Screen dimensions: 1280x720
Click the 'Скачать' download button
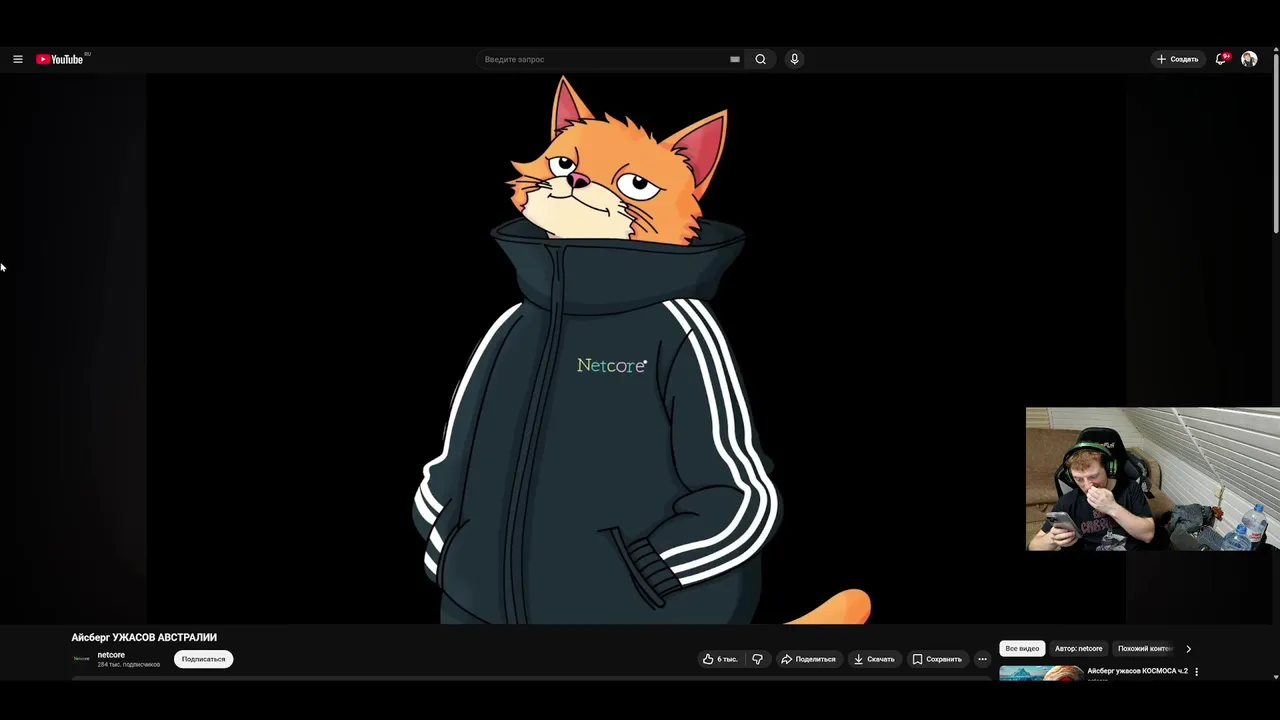(874, 659)
